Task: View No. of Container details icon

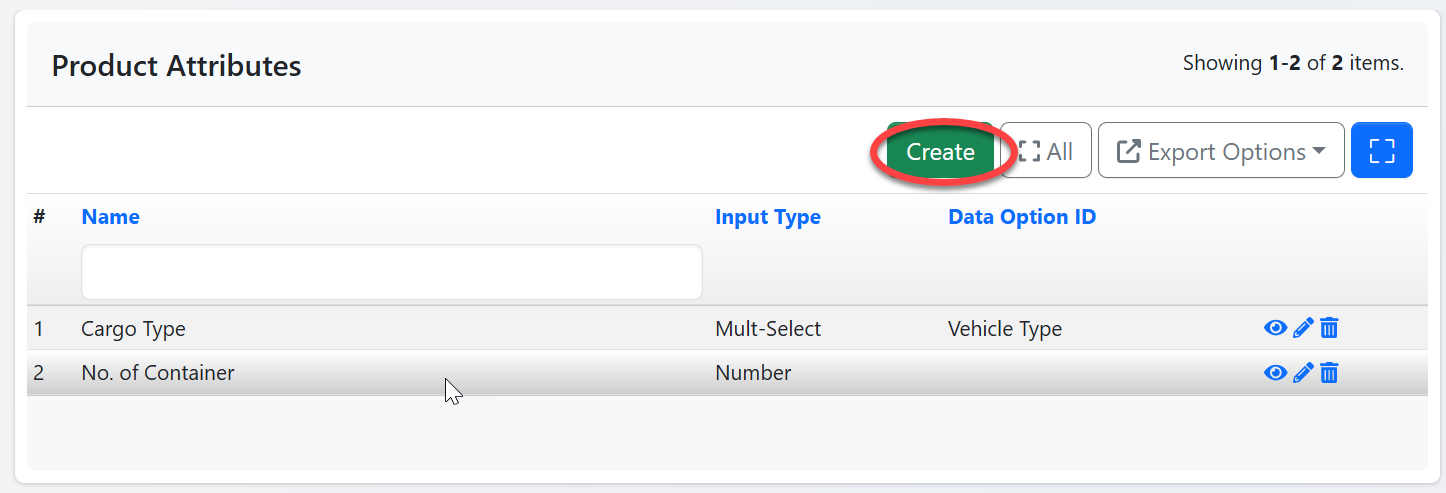Action: pyautogui.click(x=1275, y=373)
